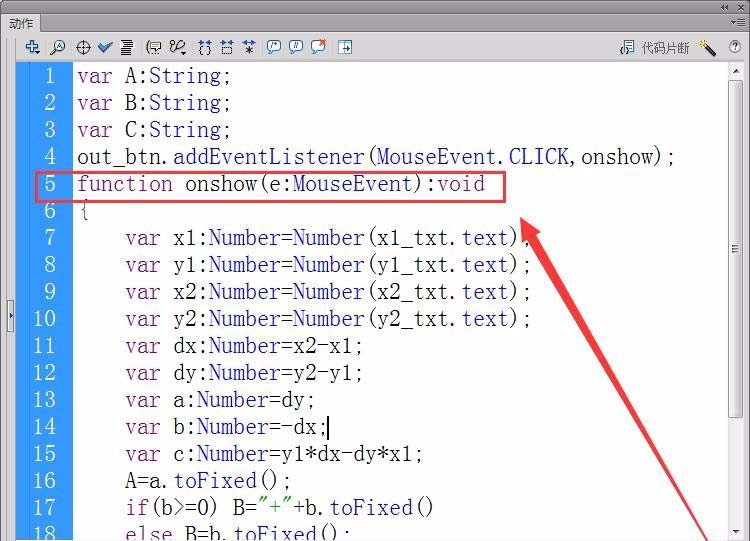Click on the text "var B:String;"
Image resolution: width=750 pixels, height=541 pixels.
[154, 103]
